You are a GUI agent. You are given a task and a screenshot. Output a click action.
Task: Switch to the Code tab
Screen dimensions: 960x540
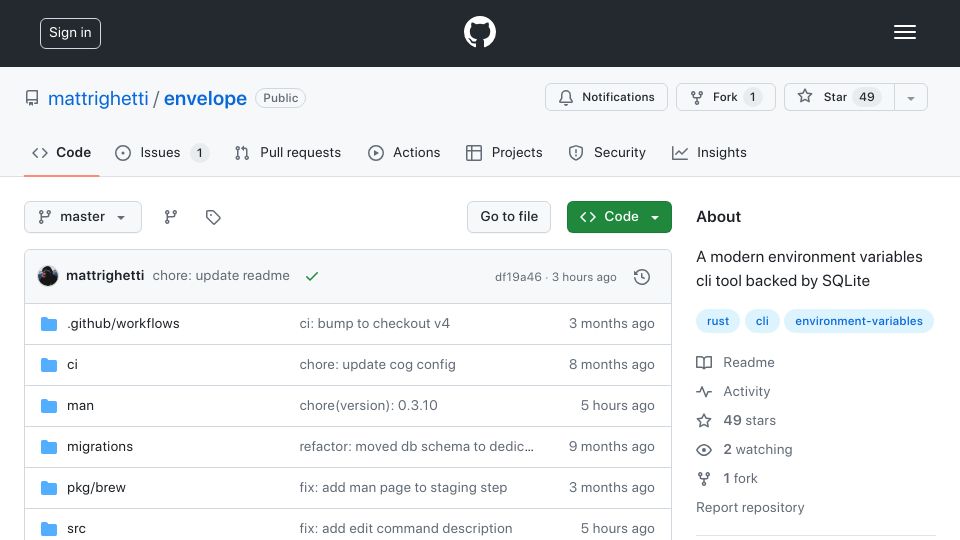pyautogui.click(x=61, y=152)
